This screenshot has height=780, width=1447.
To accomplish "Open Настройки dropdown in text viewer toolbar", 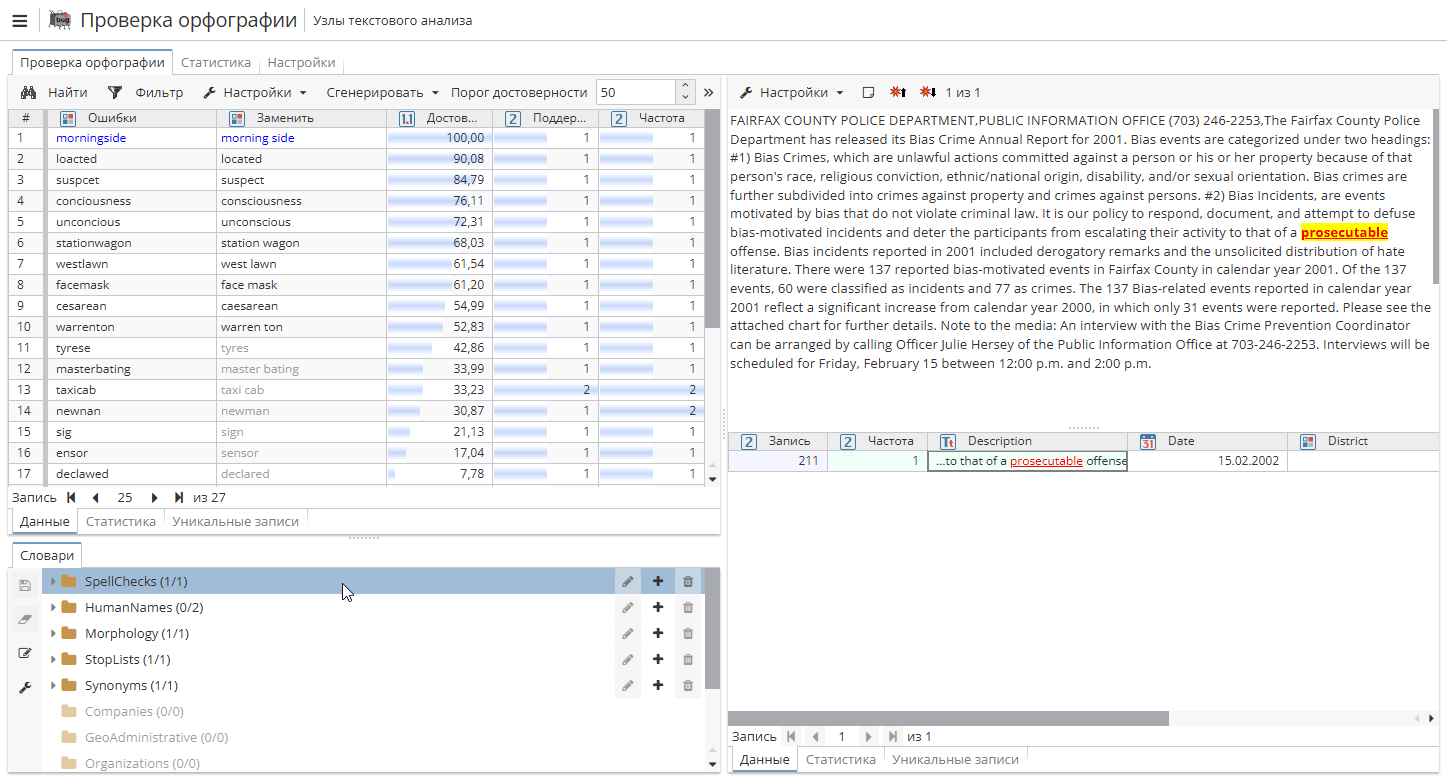I will (791, 92).
